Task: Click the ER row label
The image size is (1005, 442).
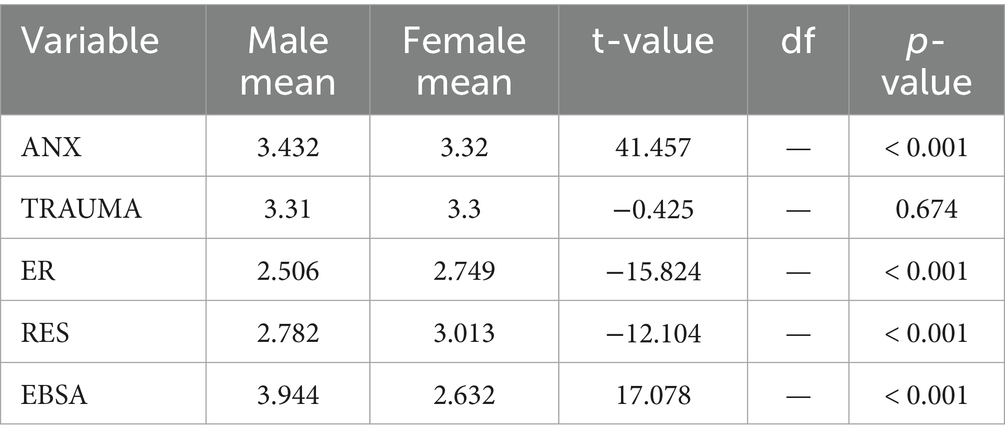Action: pos(38,271)
